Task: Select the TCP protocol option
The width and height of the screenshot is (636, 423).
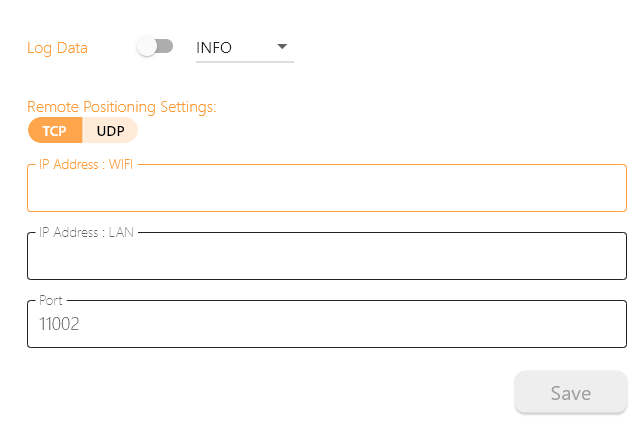Action: [x=54, y=131]
